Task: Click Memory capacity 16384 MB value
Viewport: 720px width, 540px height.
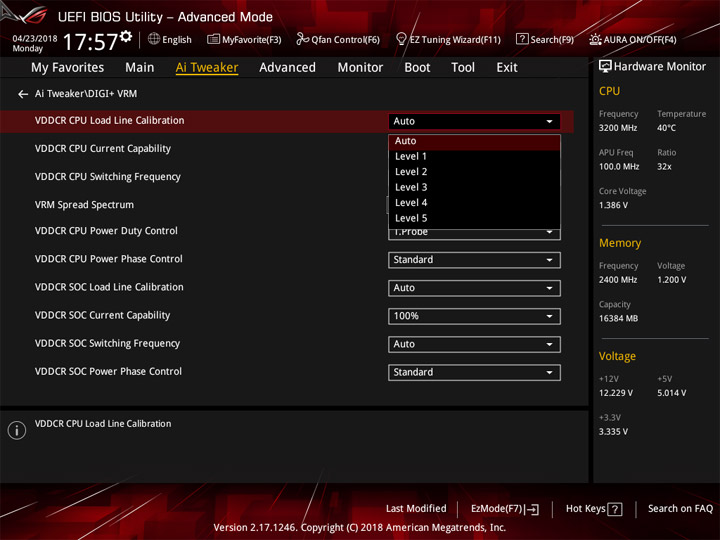Action: click(618, 318)
